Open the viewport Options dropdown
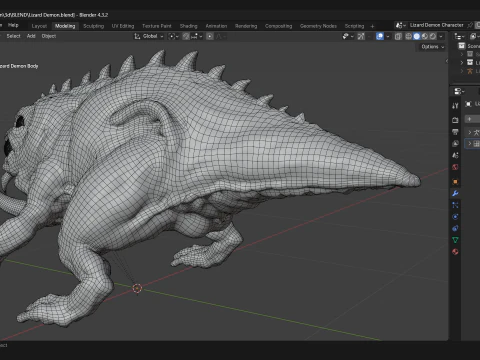 432,47
